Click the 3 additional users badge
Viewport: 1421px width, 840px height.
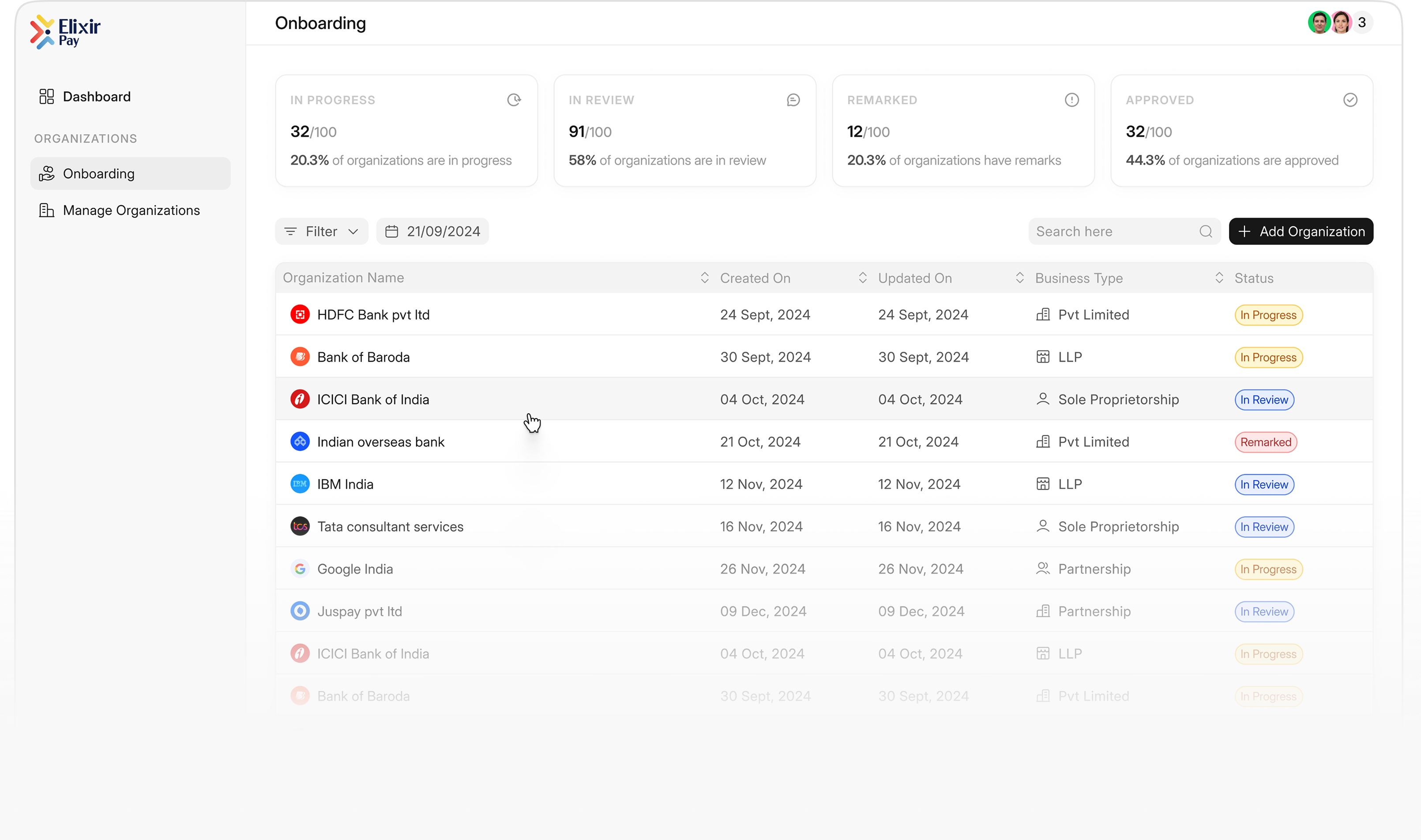click(x=1362, y=22)
